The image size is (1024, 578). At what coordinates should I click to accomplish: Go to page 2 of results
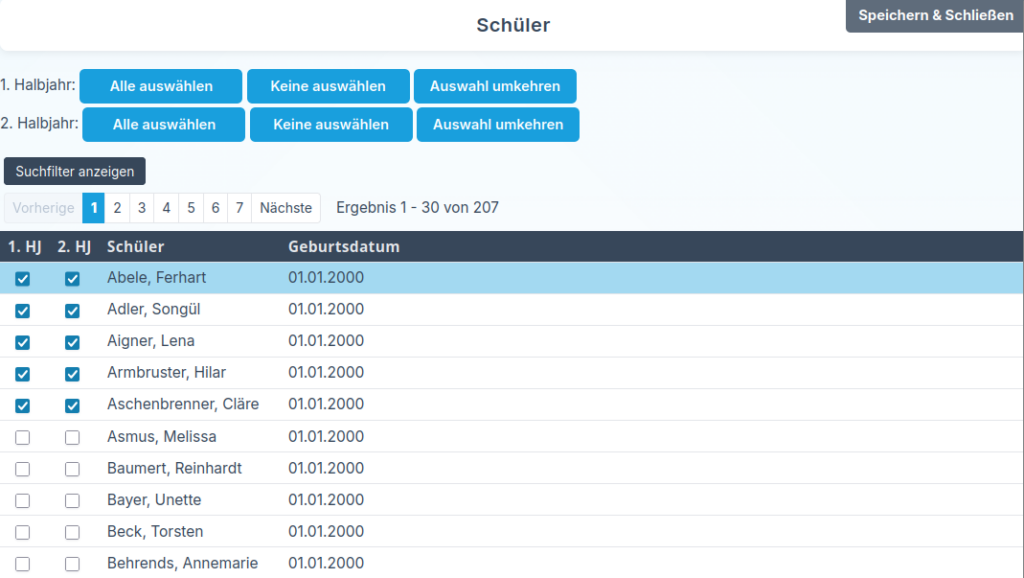[117, 208]
